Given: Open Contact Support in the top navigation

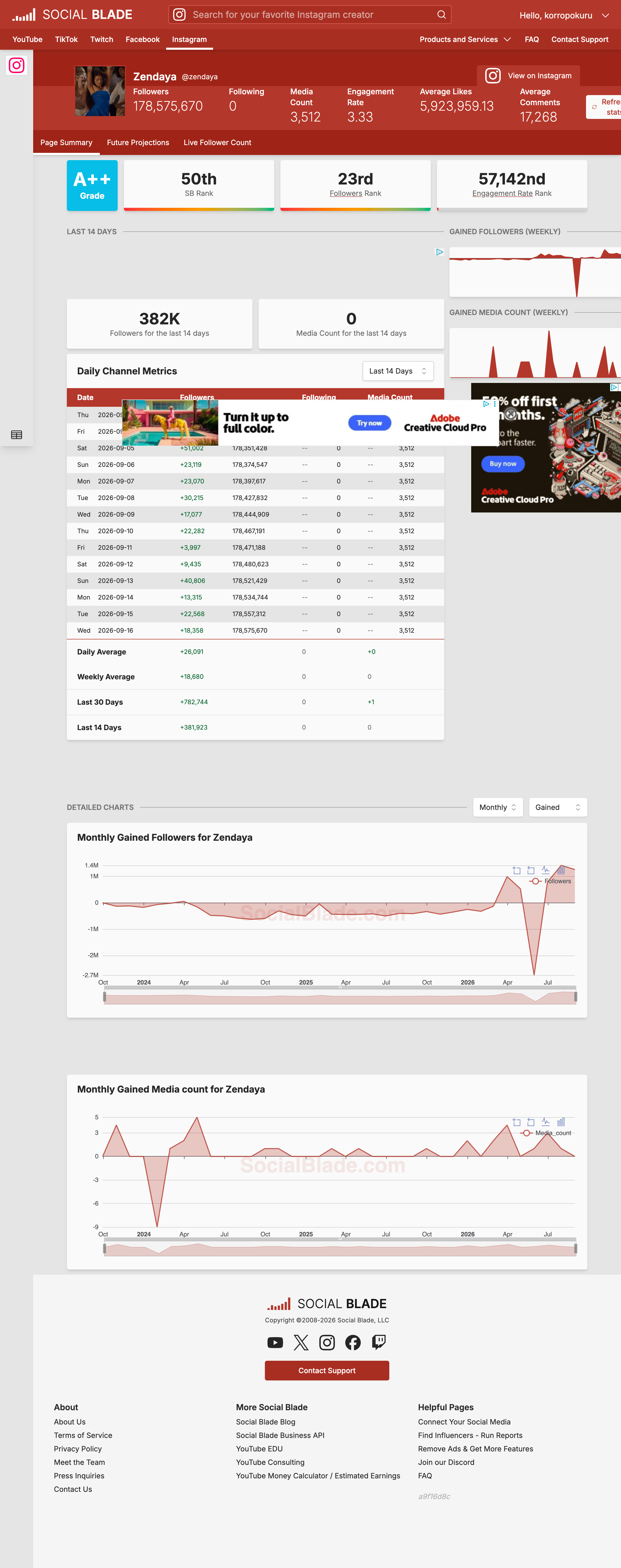Looking at the screenshot, I should pyautogui.click(x=580, y=40).
